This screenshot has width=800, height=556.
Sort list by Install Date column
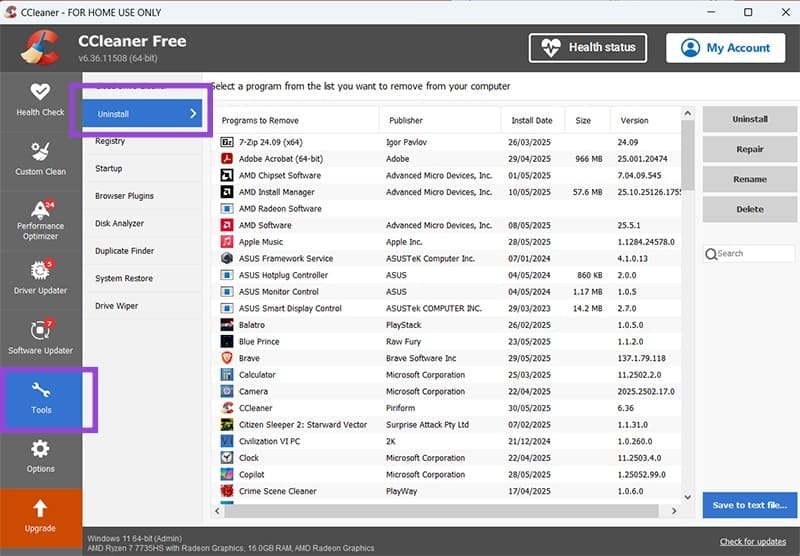click(x=531, y=121)
